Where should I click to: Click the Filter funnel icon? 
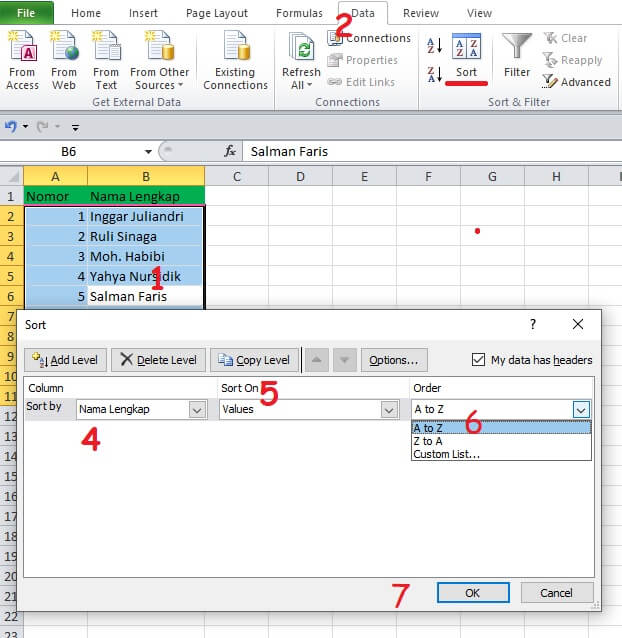[517, 47]
